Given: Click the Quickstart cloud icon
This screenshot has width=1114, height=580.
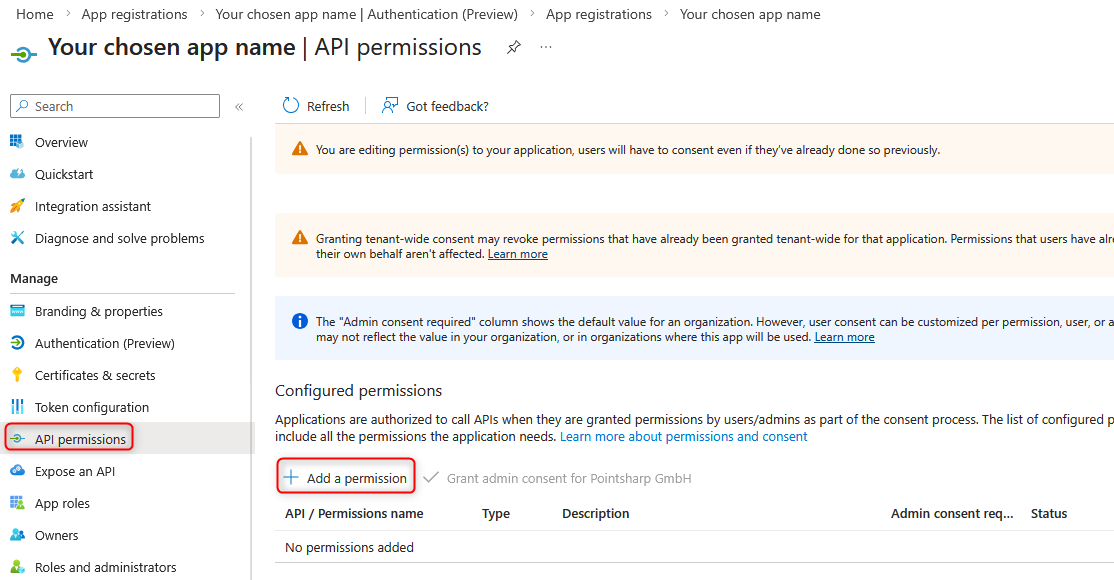Looking at the screenshot, I should [17, 174].
